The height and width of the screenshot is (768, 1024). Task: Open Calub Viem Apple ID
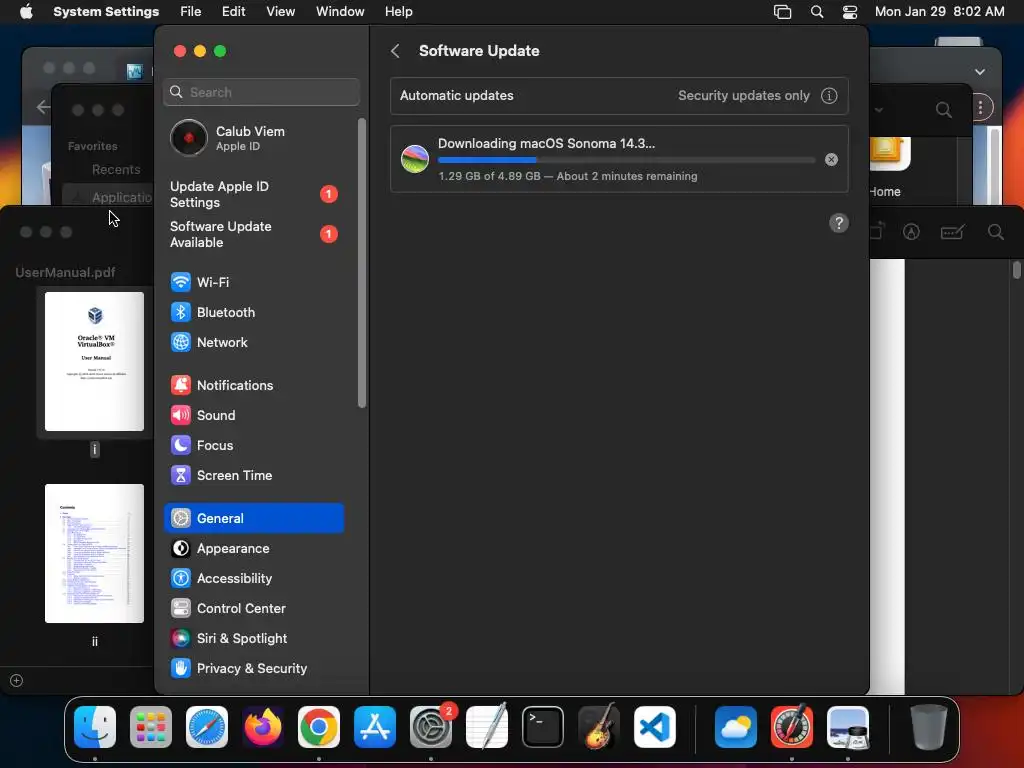[253, 138]
